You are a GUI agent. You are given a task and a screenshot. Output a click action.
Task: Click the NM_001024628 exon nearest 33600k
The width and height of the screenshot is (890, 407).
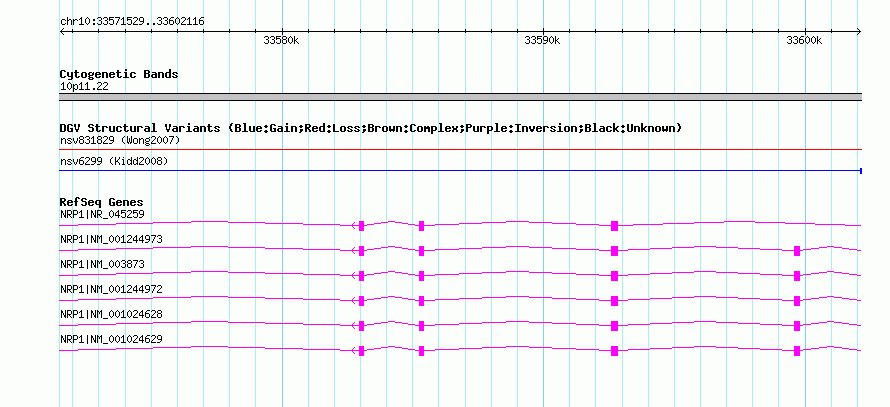[797, 326]
